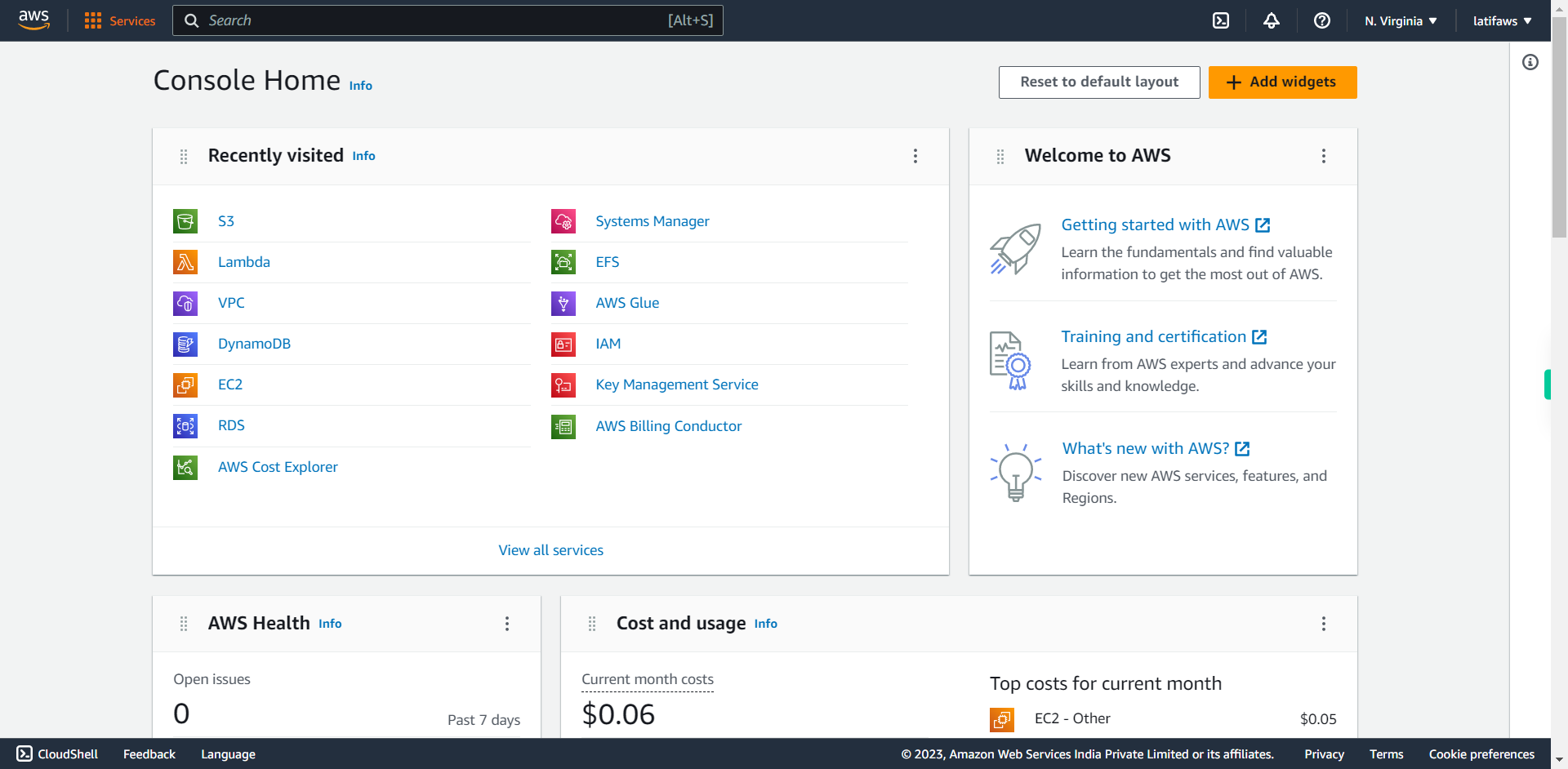Open the S3 service link
The width and height of the screenshot is (1568, 769).
[x=226, y=221]
